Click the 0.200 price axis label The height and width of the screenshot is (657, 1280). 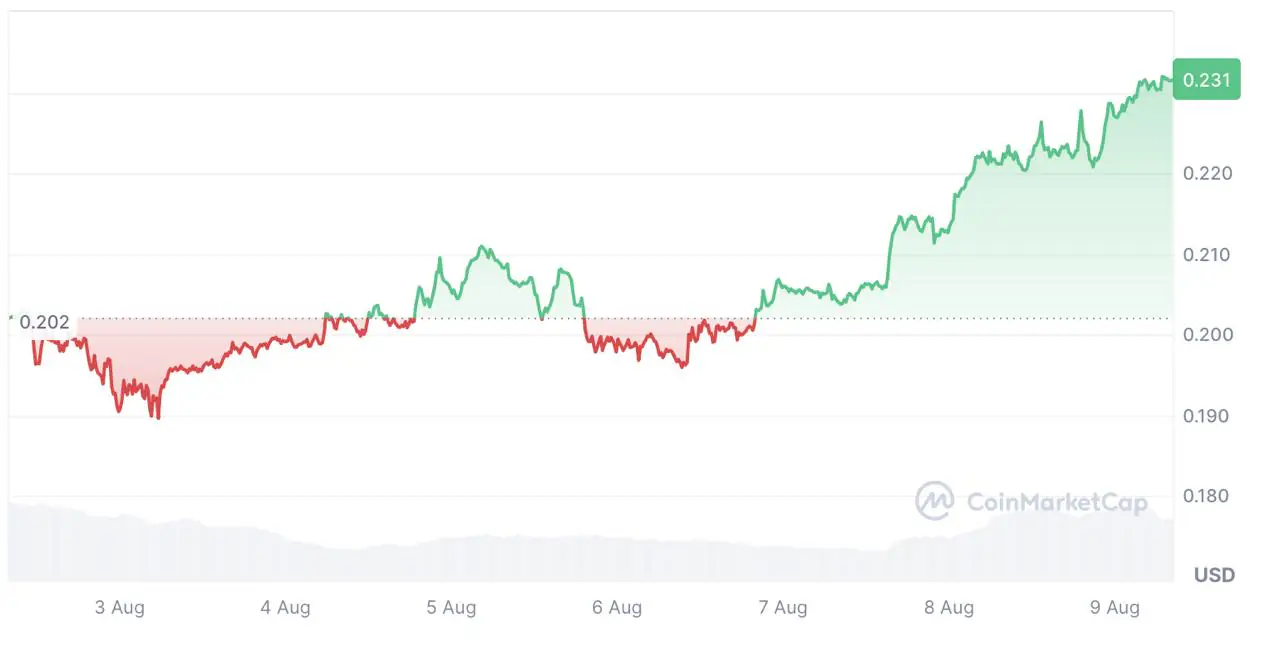click(x=1207, y=335)
